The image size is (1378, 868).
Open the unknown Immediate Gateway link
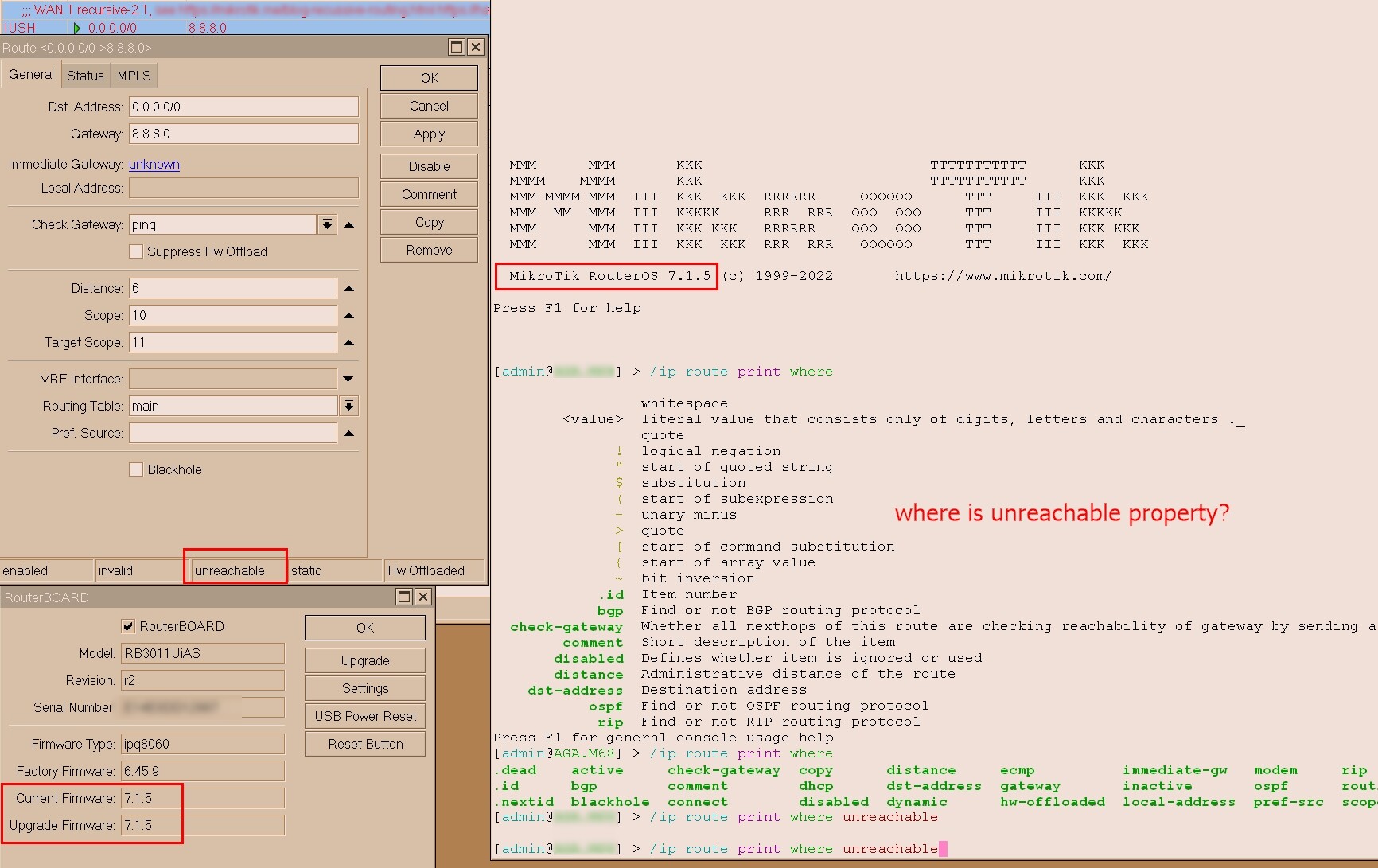pyautogui.click(x=154, y=165)
